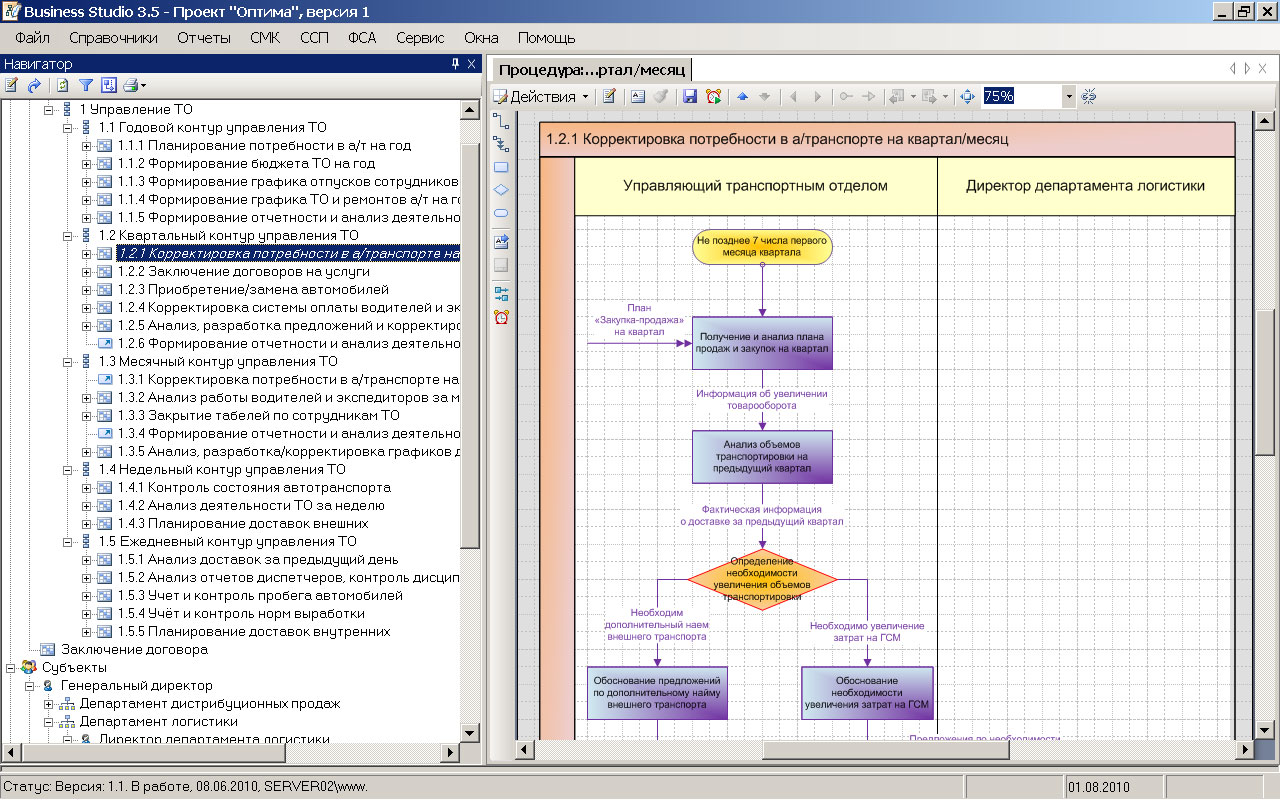Click the funnel filter icon in Navigator
Viewport: 1280px width, 800px height.
pos(86,86)
